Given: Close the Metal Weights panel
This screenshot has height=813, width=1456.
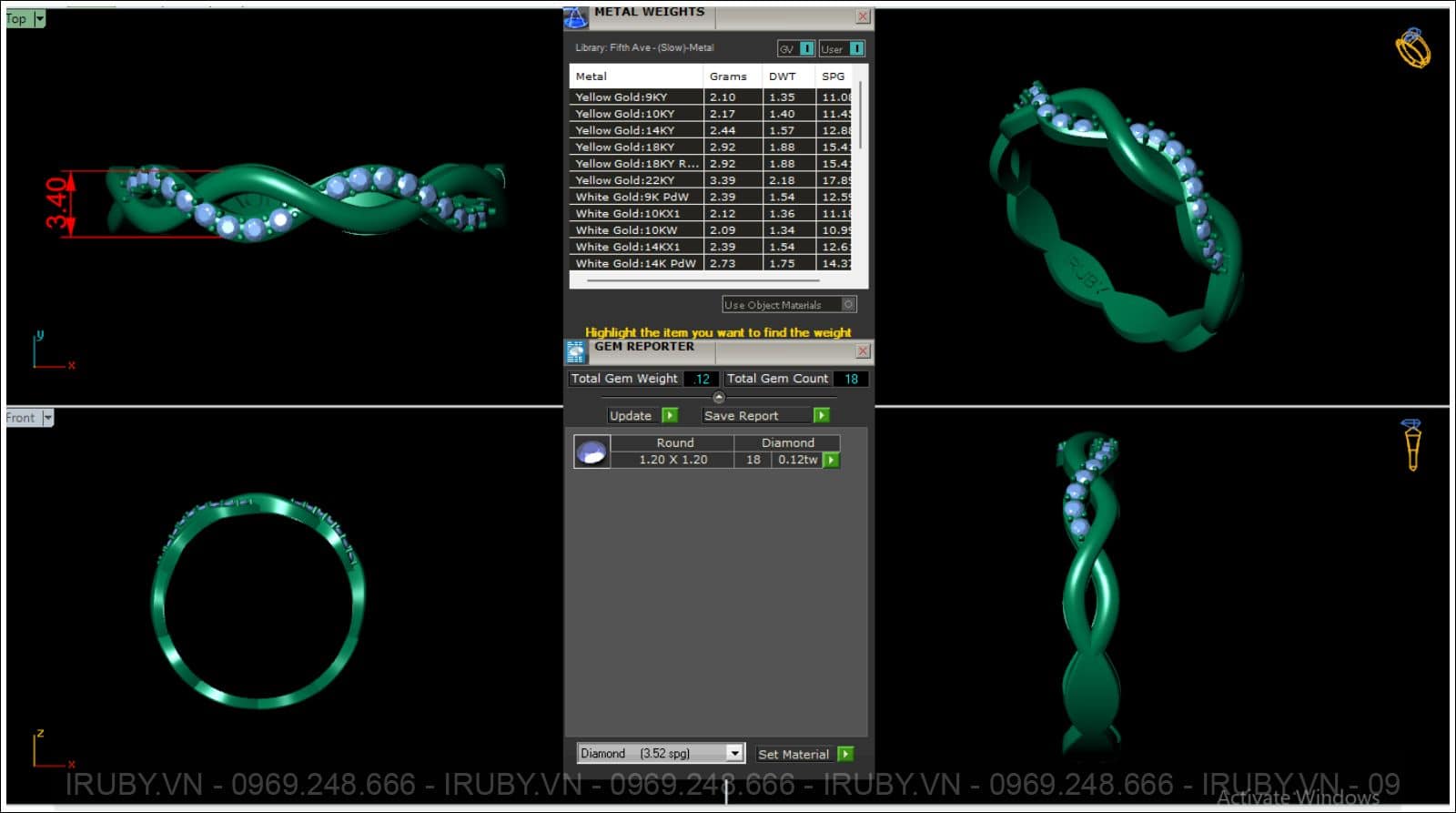Looking at the screenshot, I should [863, 16].
